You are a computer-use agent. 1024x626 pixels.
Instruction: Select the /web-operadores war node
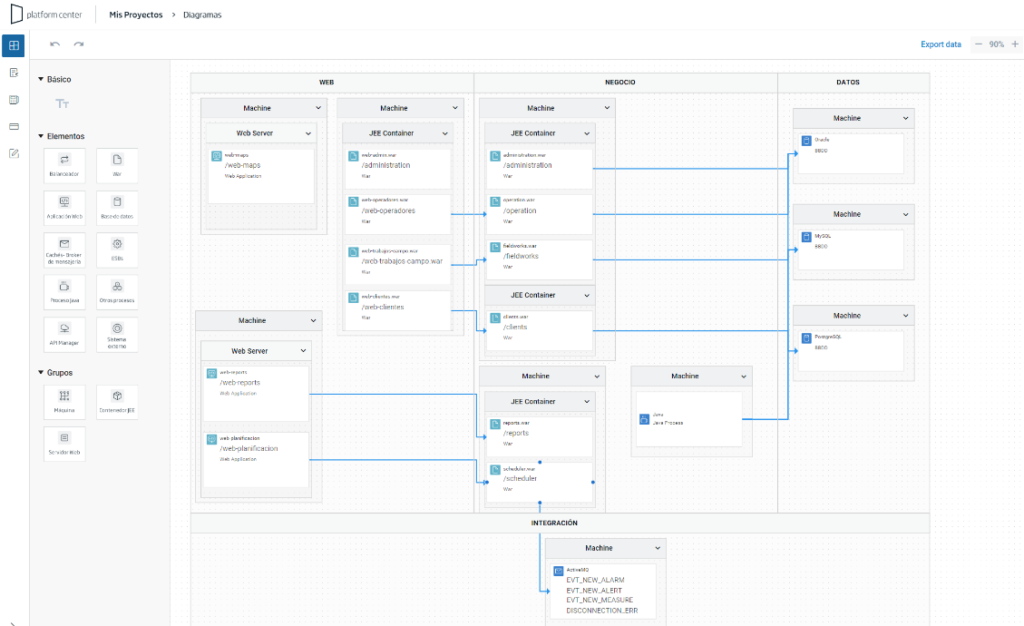[x=398, y=214]
